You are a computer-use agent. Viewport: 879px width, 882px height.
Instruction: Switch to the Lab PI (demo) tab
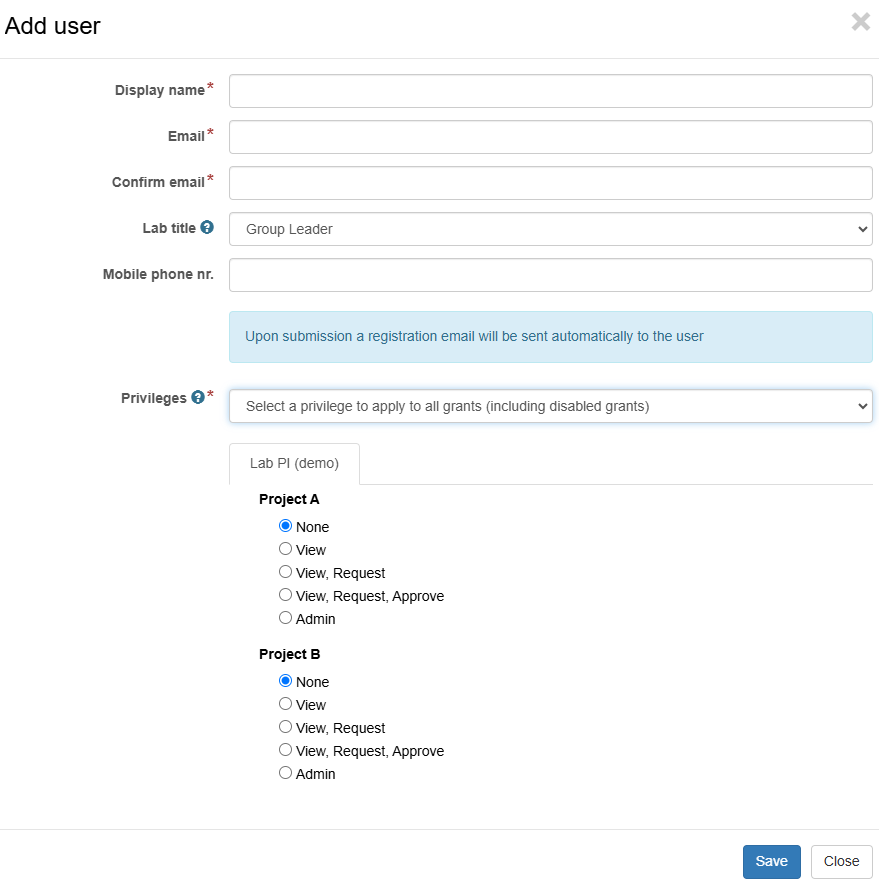pyautogui.click(x=294, y=464)
